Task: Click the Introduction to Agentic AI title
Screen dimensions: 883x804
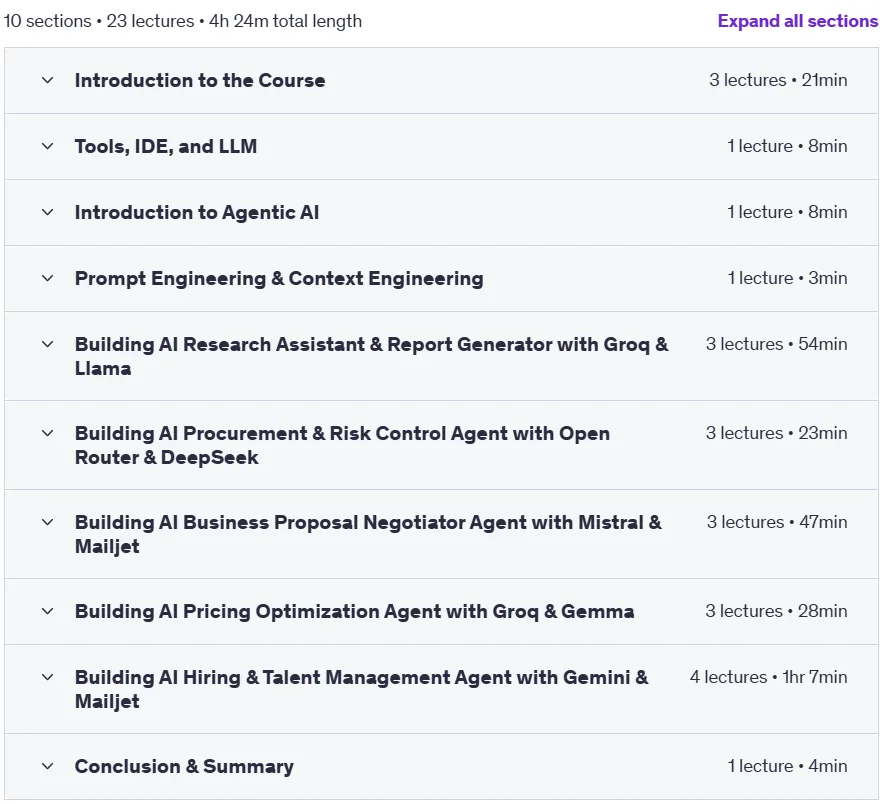Action: 197,212
